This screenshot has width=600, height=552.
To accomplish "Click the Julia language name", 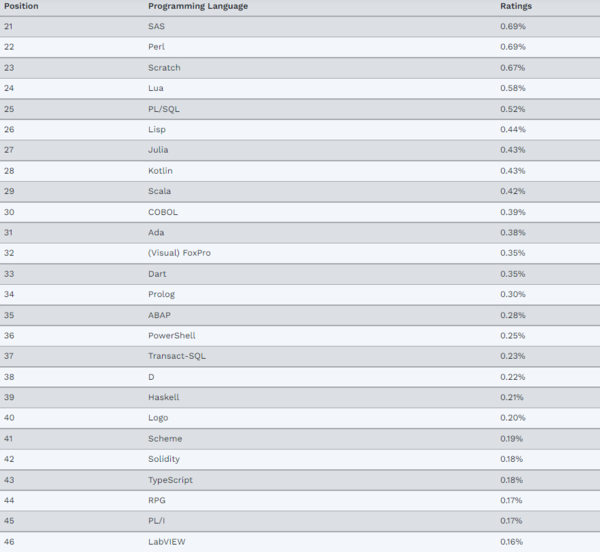I will coord(158,150).
